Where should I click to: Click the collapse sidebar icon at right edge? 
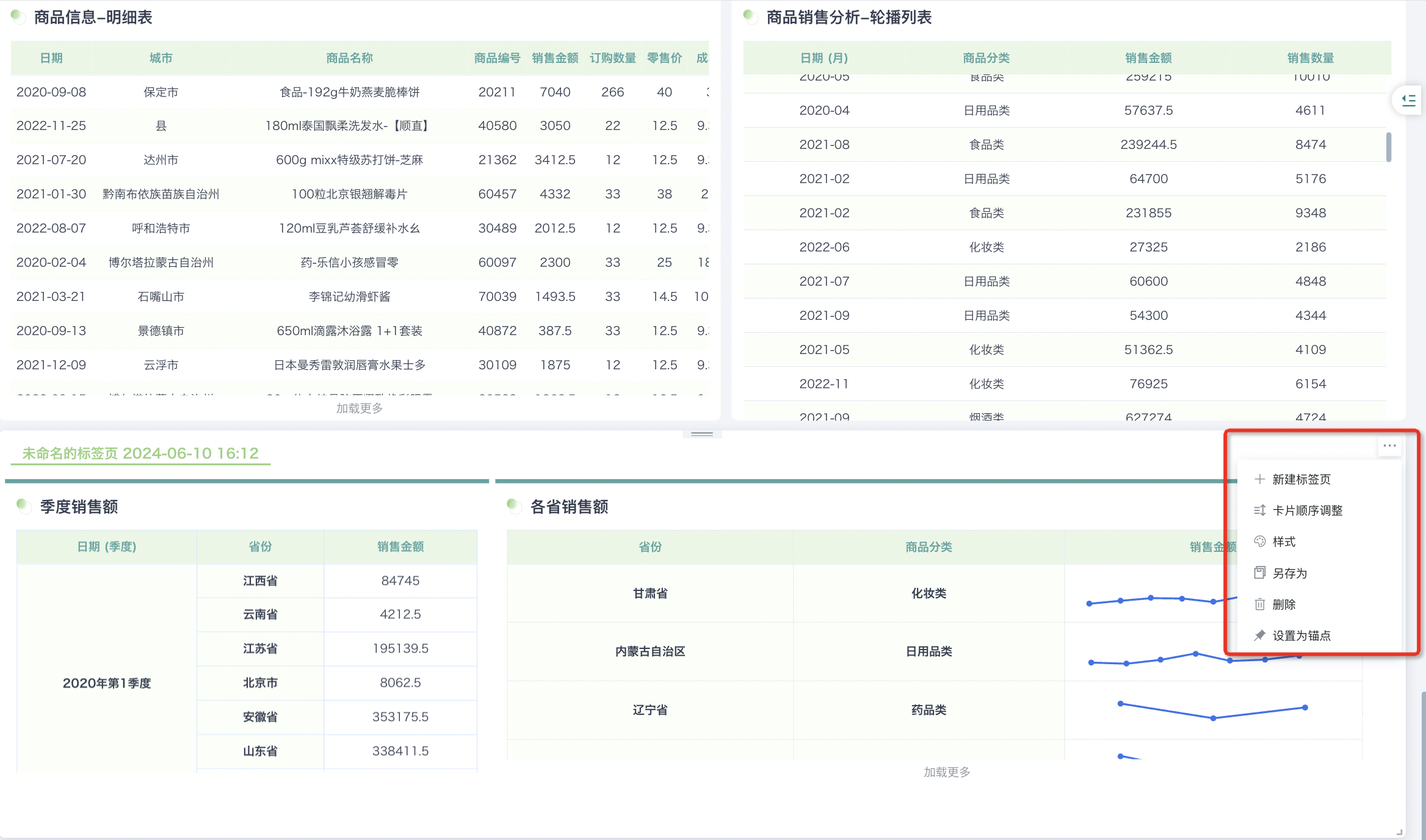tap(1408, 100)
